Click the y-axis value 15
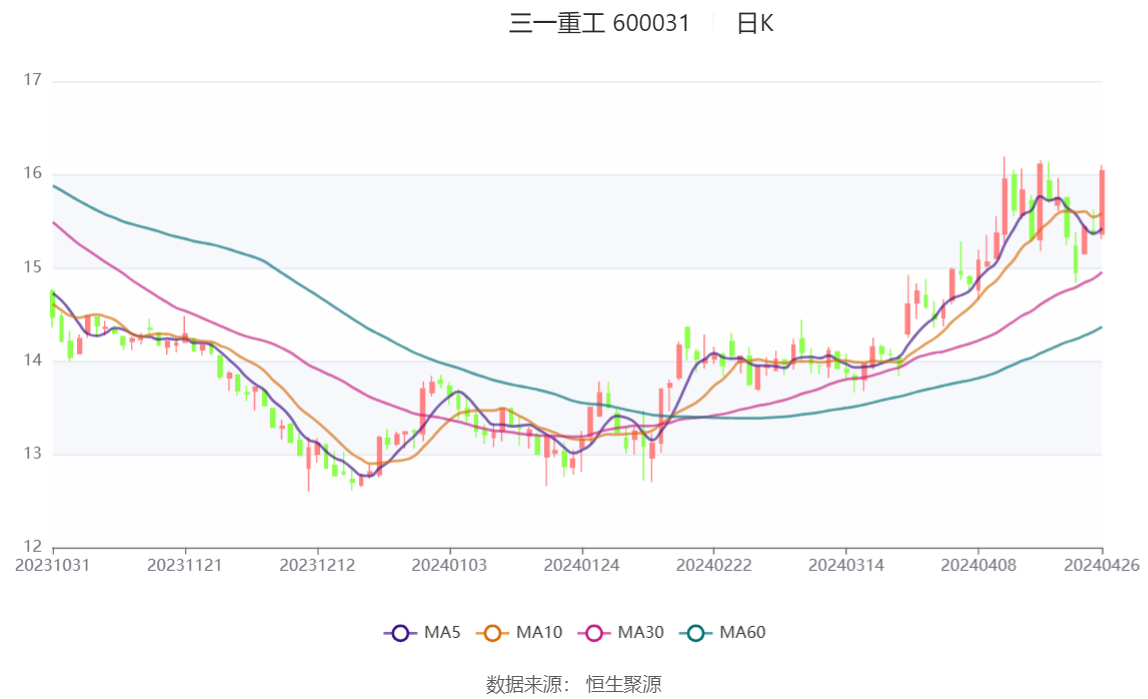The width and height of the screenshot is (1148, 699). [x=32, y=267]
